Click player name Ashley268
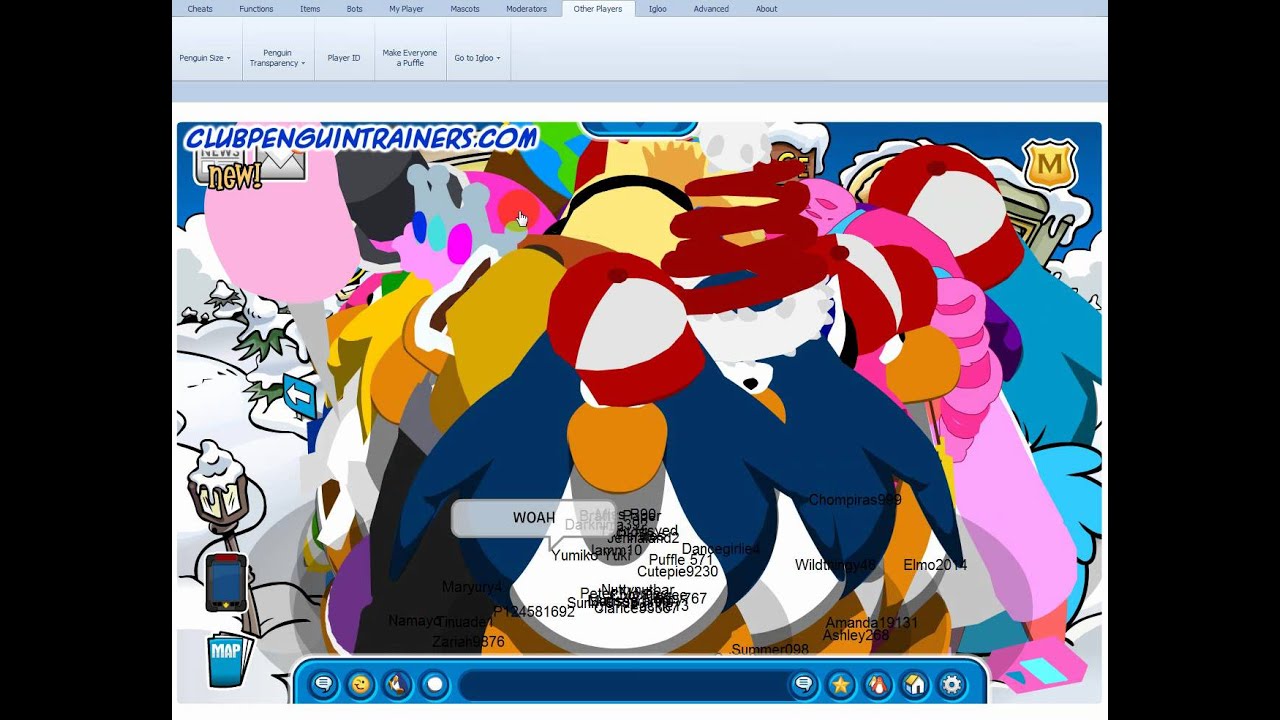The image size is (1280, 720). point(856,635)
